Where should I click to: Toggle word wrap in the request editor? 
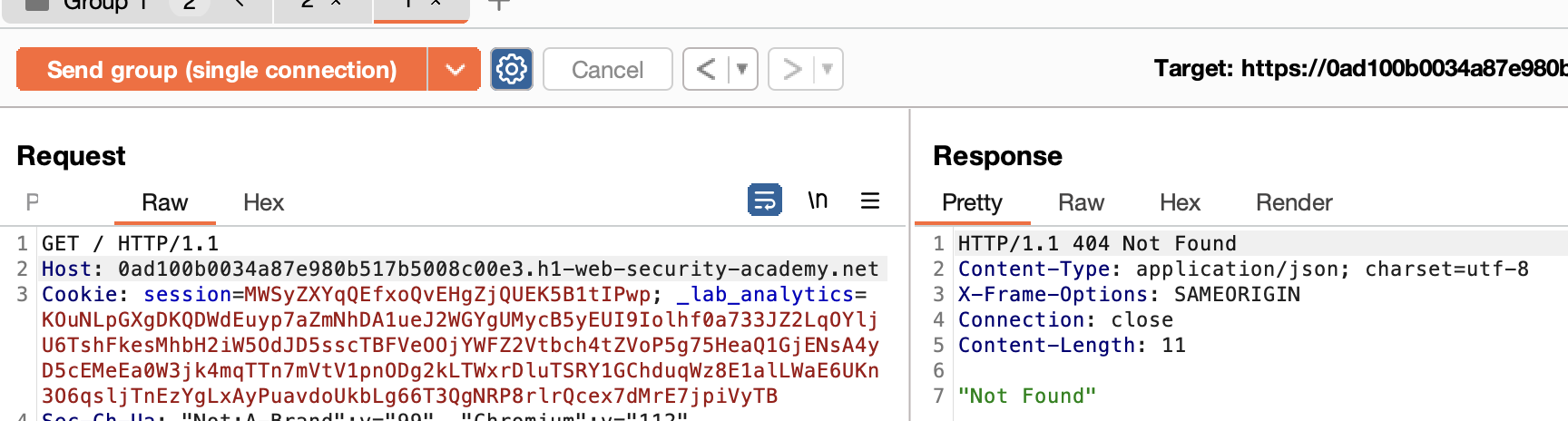click(x=764, y=200)
